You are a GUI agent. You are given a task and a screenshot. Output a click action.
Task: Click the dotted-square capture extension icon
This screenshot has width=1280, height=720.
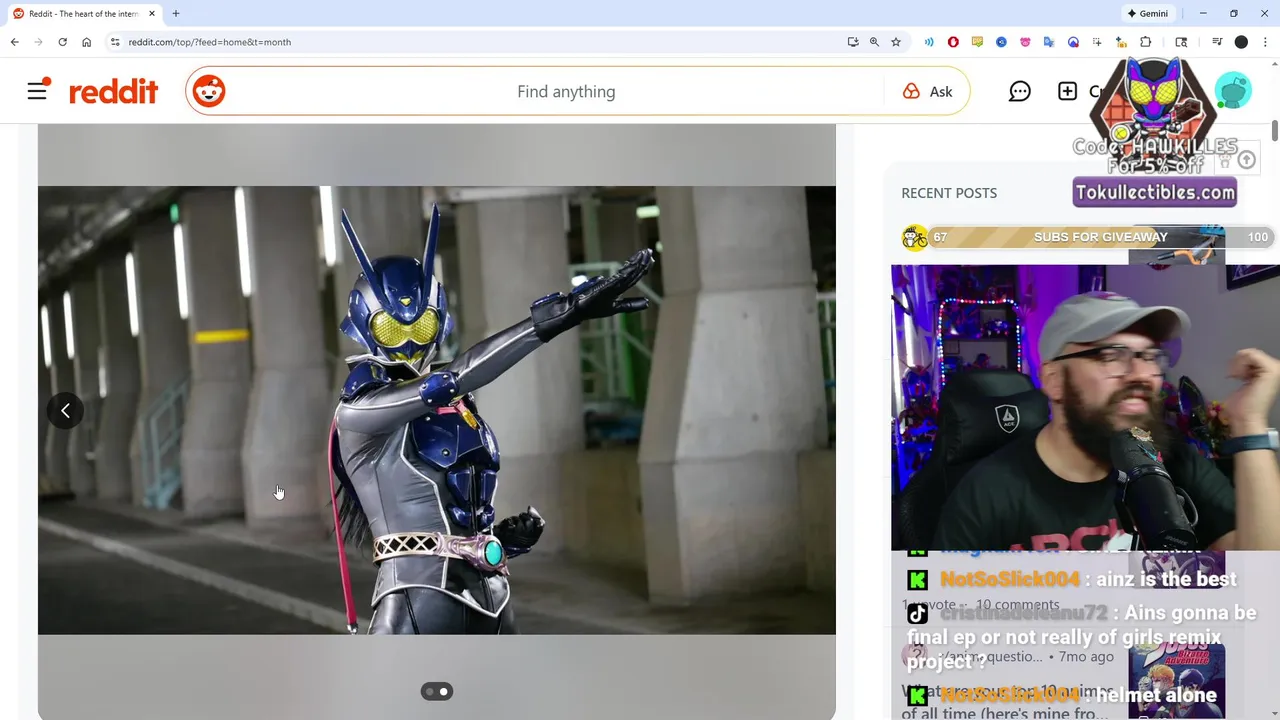(1097, 42)
